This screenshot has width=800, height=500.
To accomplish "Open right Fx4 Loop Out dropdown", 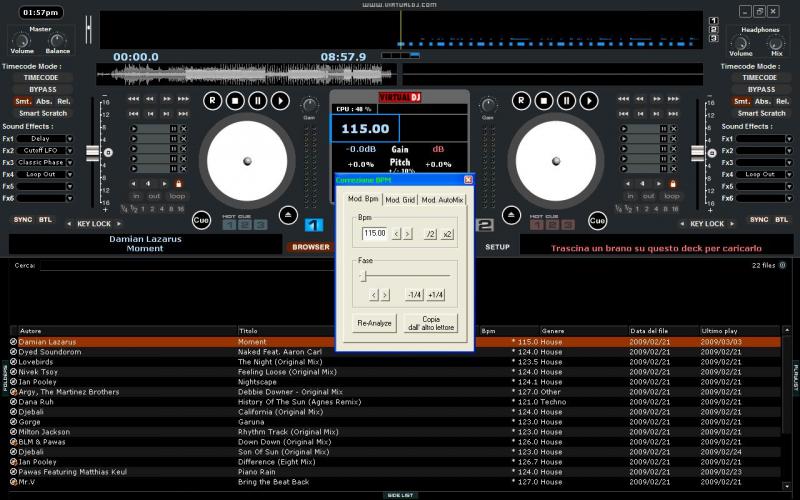I will tap(789, 174).
